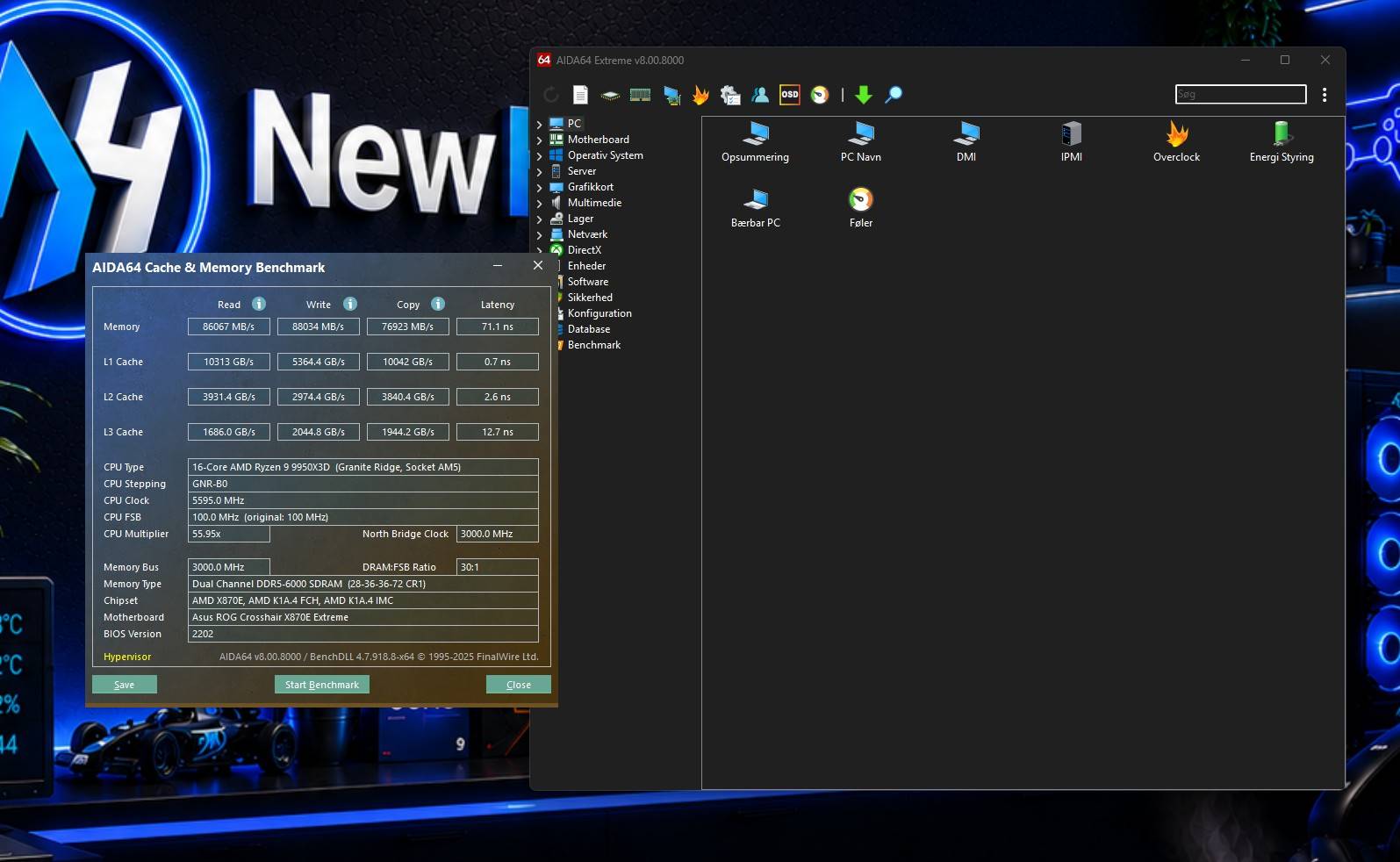Select Grafikkort in the category tree
This screenshot has height=862, width=1400.
coord(590,187)
